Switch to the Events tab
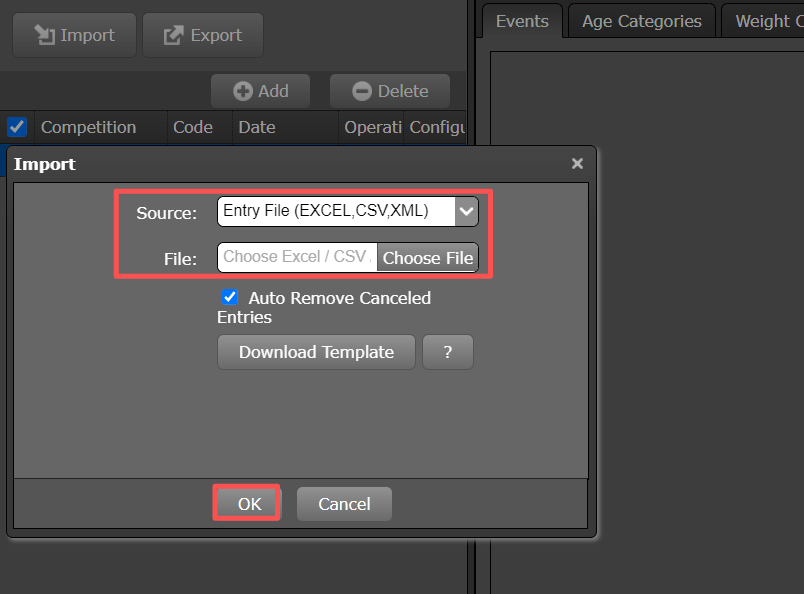 tap(522, 21)
